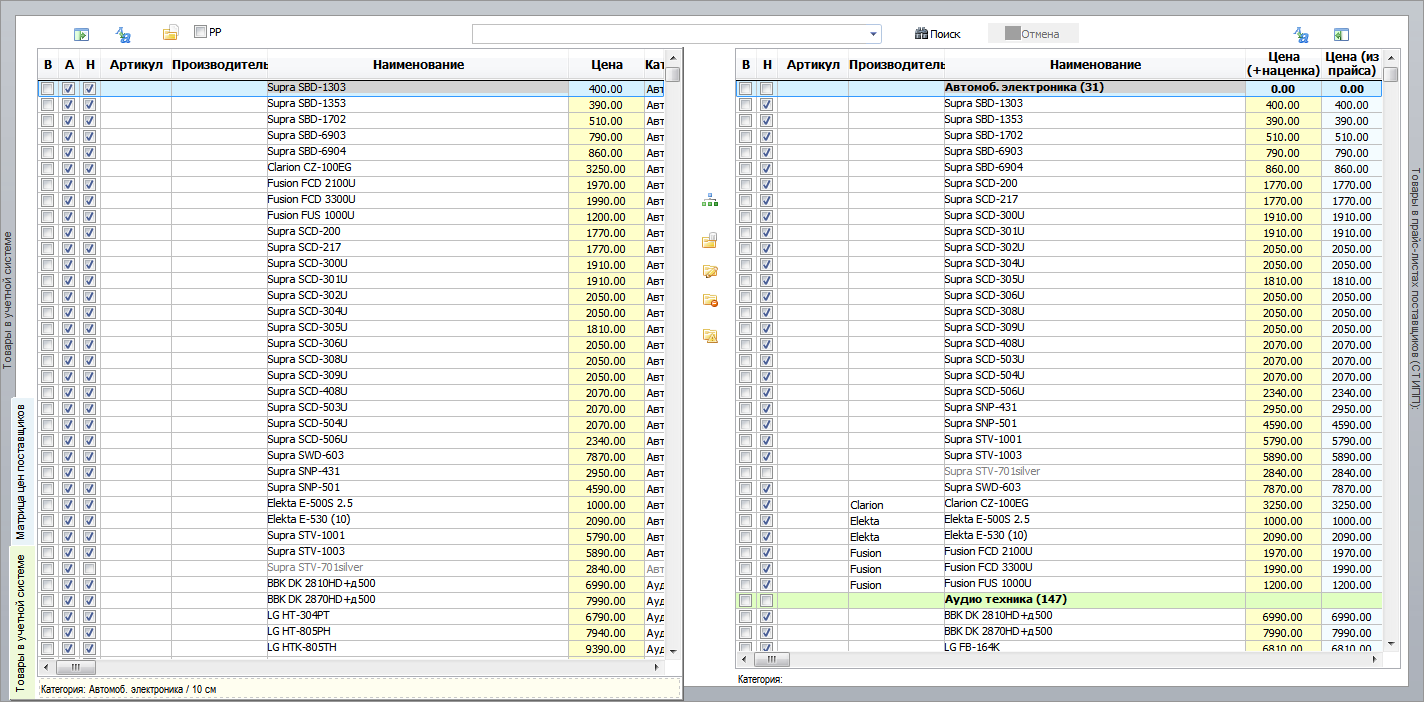
Task: Select the LG HTK-805TH row
Action: [x=352, y=649]
